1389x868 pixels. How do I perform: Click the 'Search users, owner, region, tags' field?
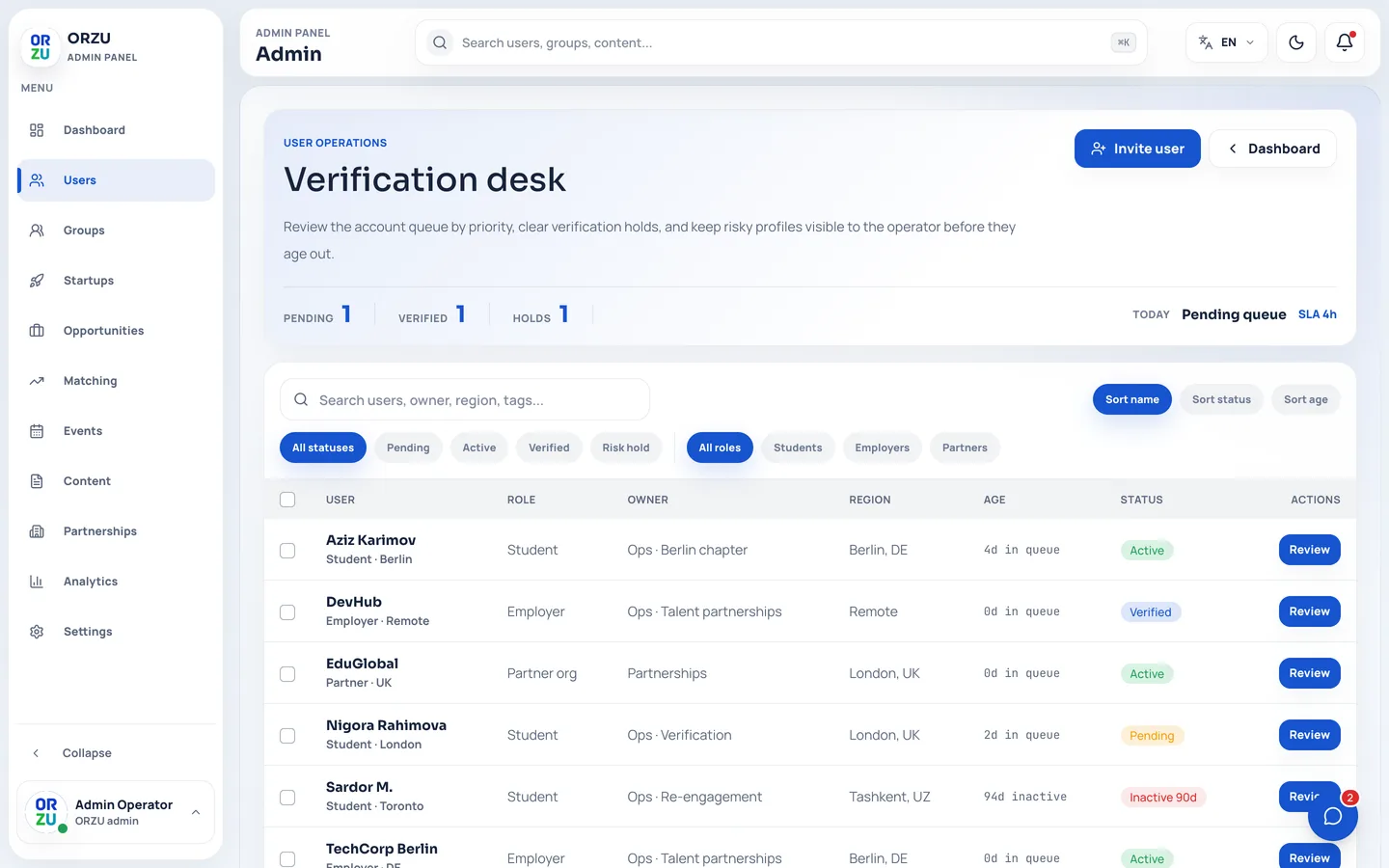465,399
